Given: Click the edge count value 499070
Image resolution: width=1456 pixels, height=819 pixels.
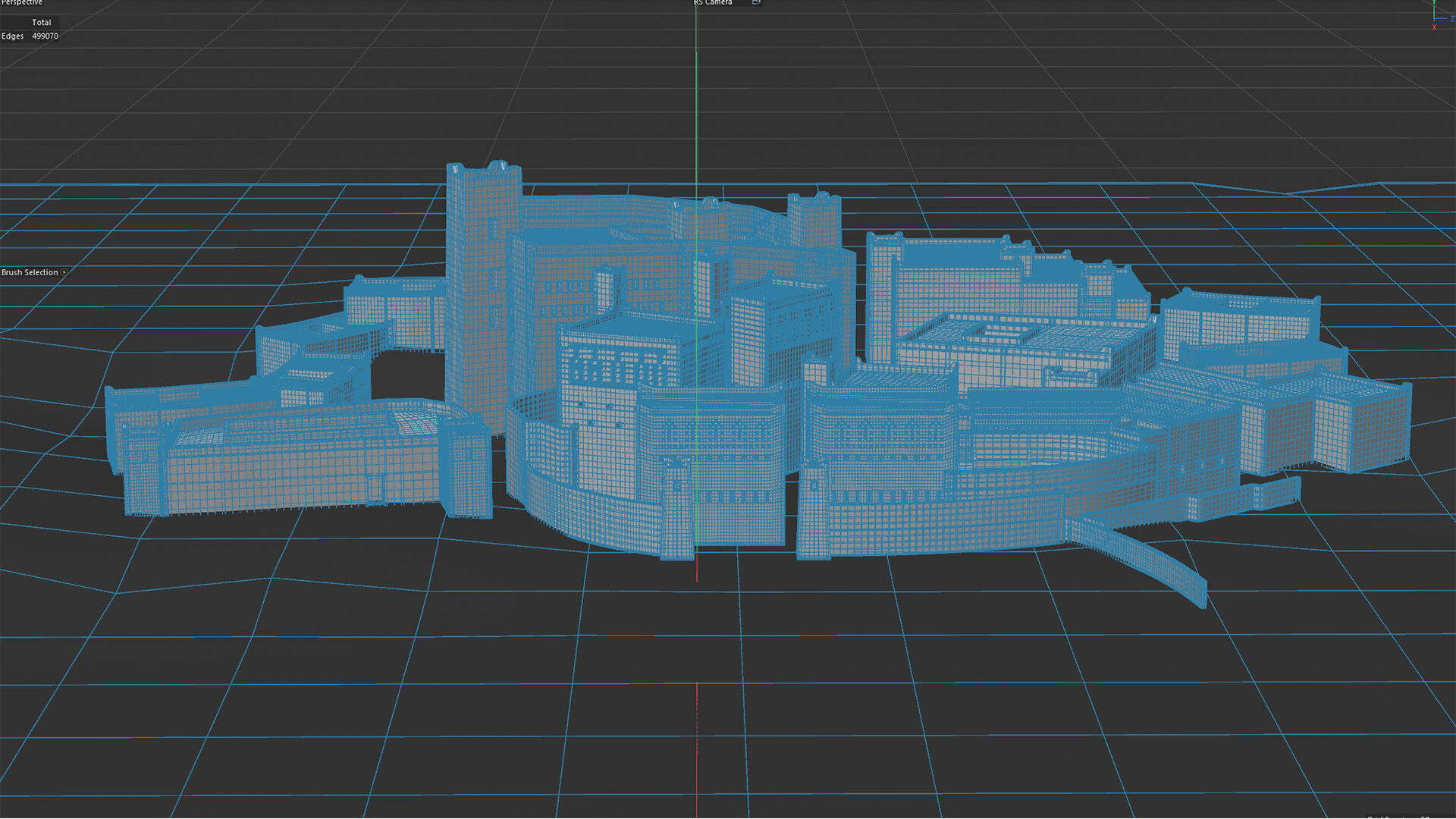Looking at the screenshot, I should pyautogui.click(x=45, y=36).
